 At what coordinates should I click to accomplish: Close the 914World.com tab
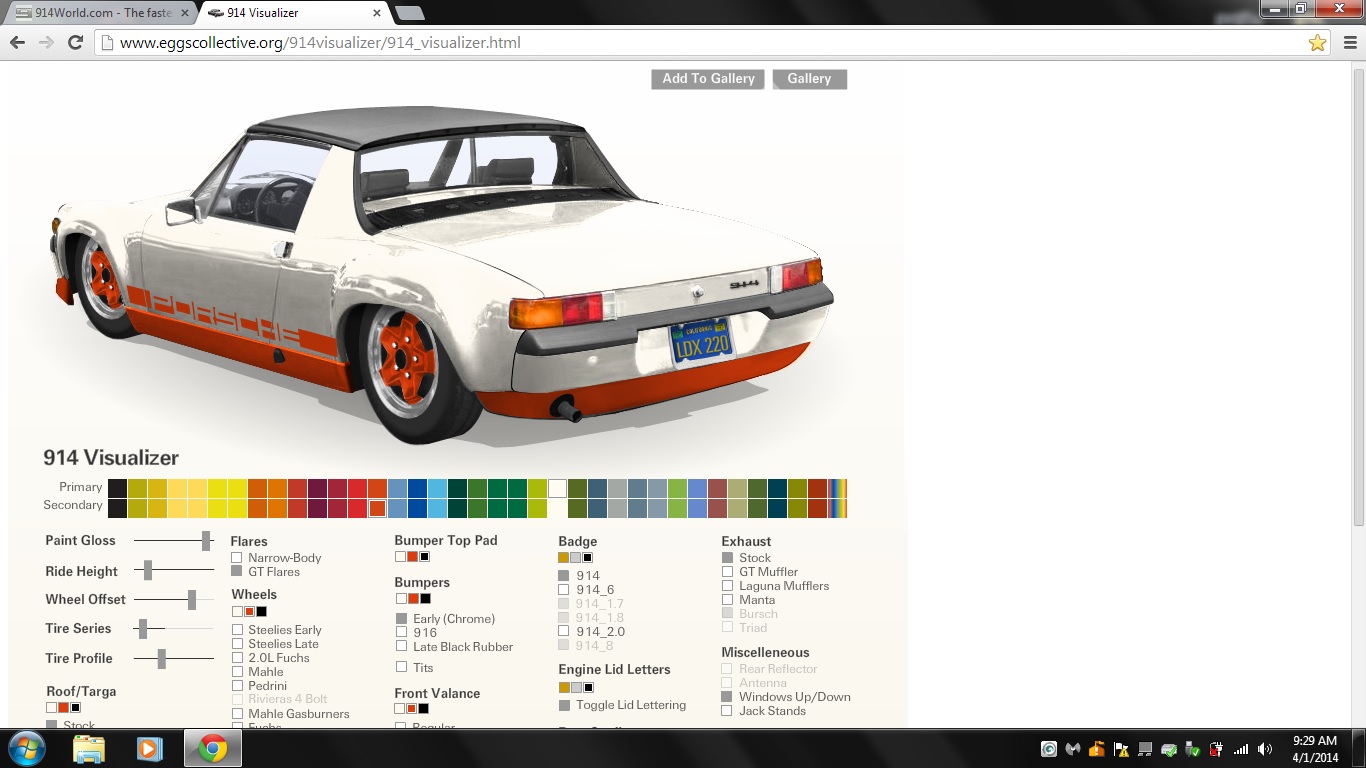click(185, 13)
